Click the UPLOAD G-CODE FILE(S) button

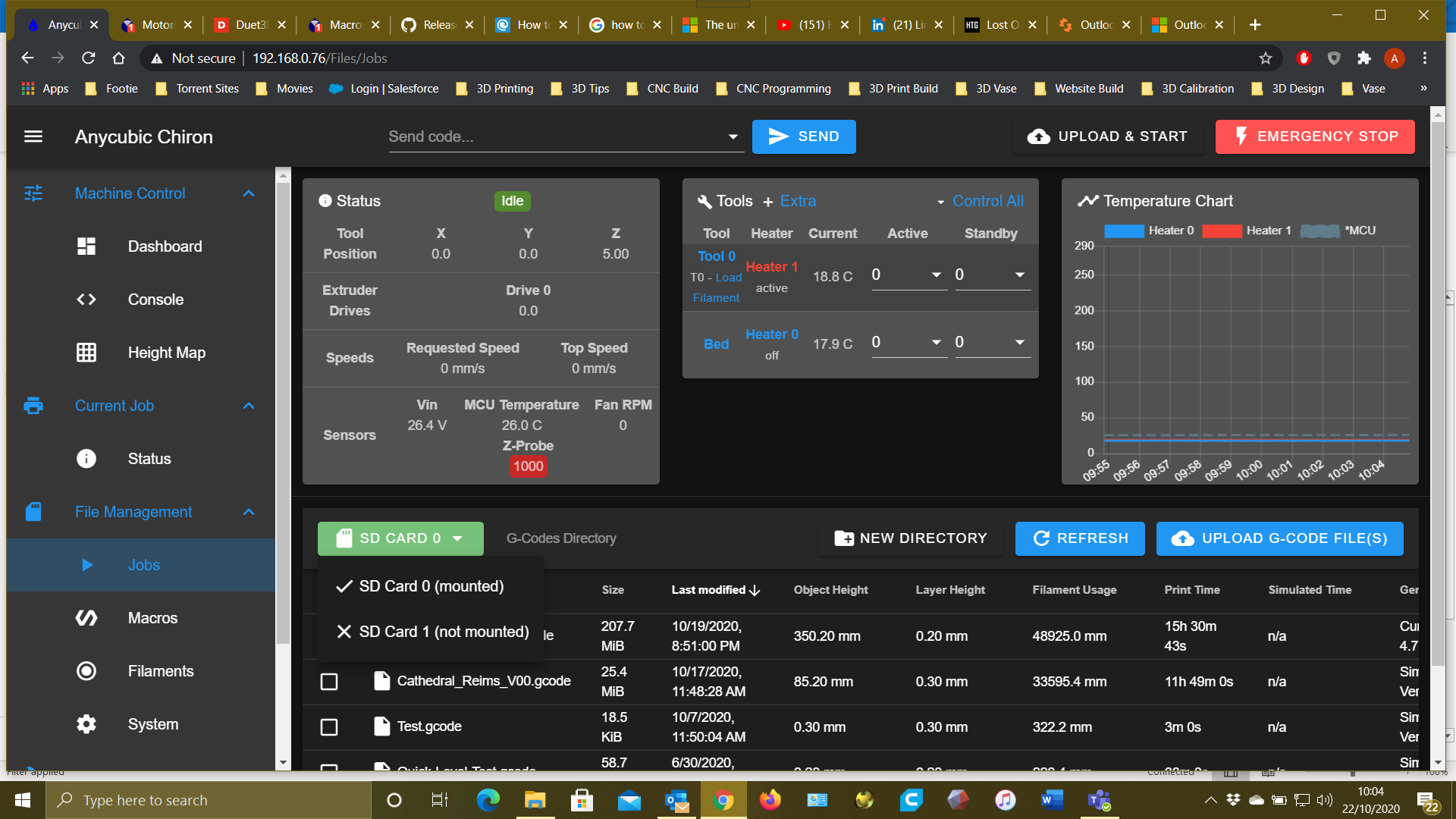point(1280,538)
